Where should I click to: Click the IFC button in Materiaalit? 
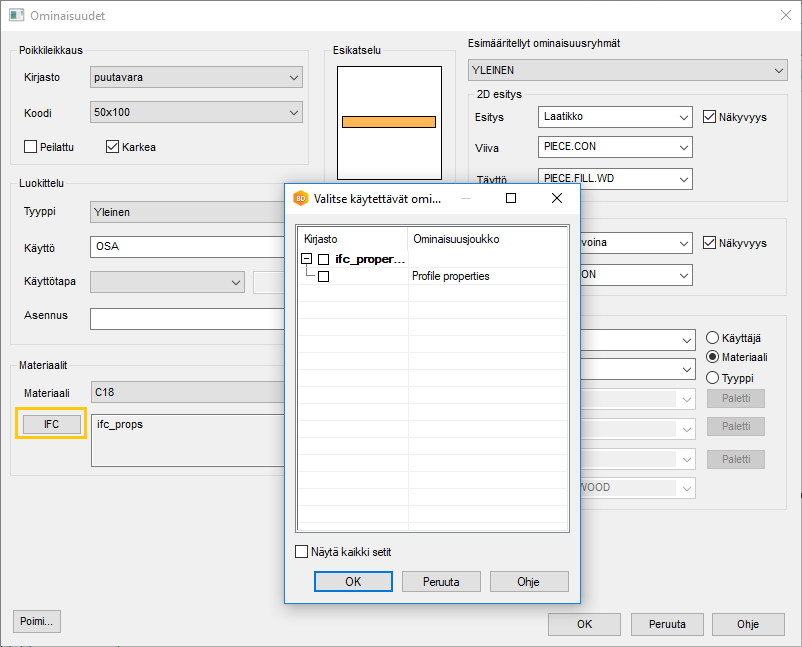(x=51, y=424)
